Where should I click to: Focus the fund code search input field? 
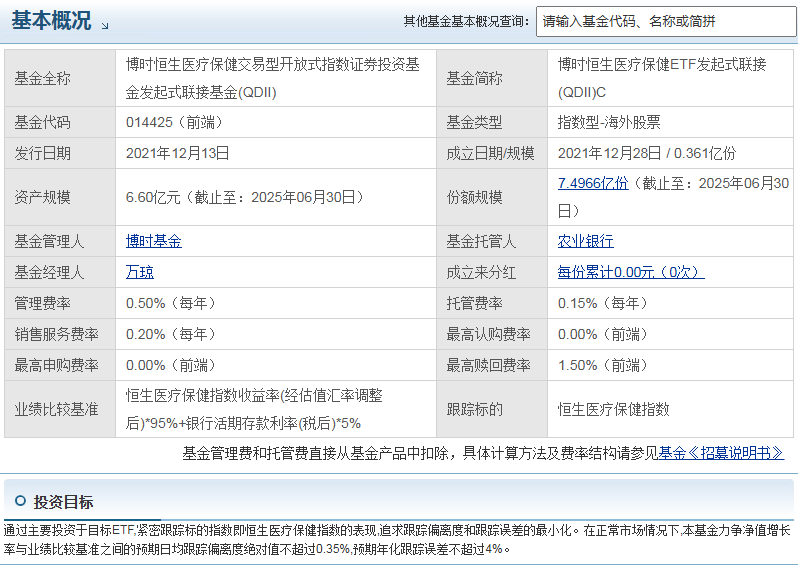point(666,21)
